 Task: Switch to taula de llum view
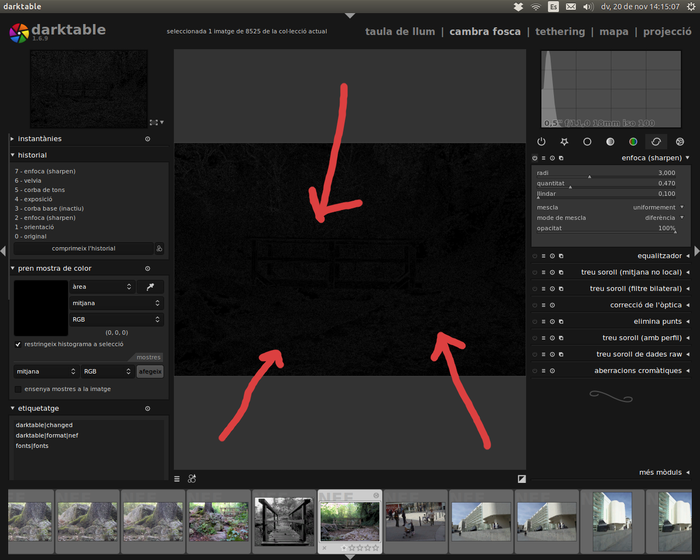click(400, 32)
